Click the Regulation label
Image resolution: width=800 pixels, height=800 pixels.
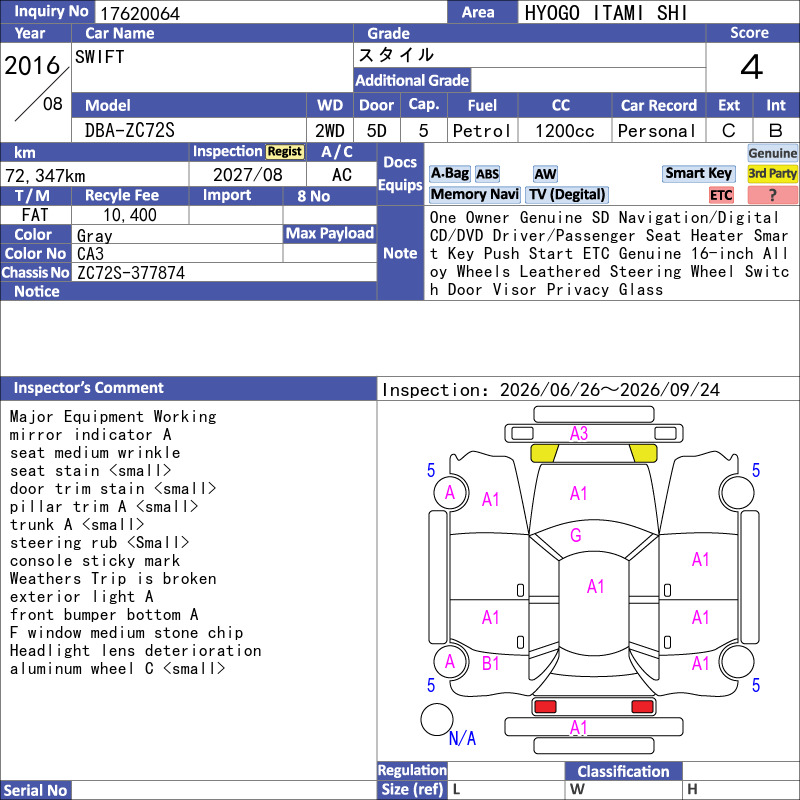point(412,770)
